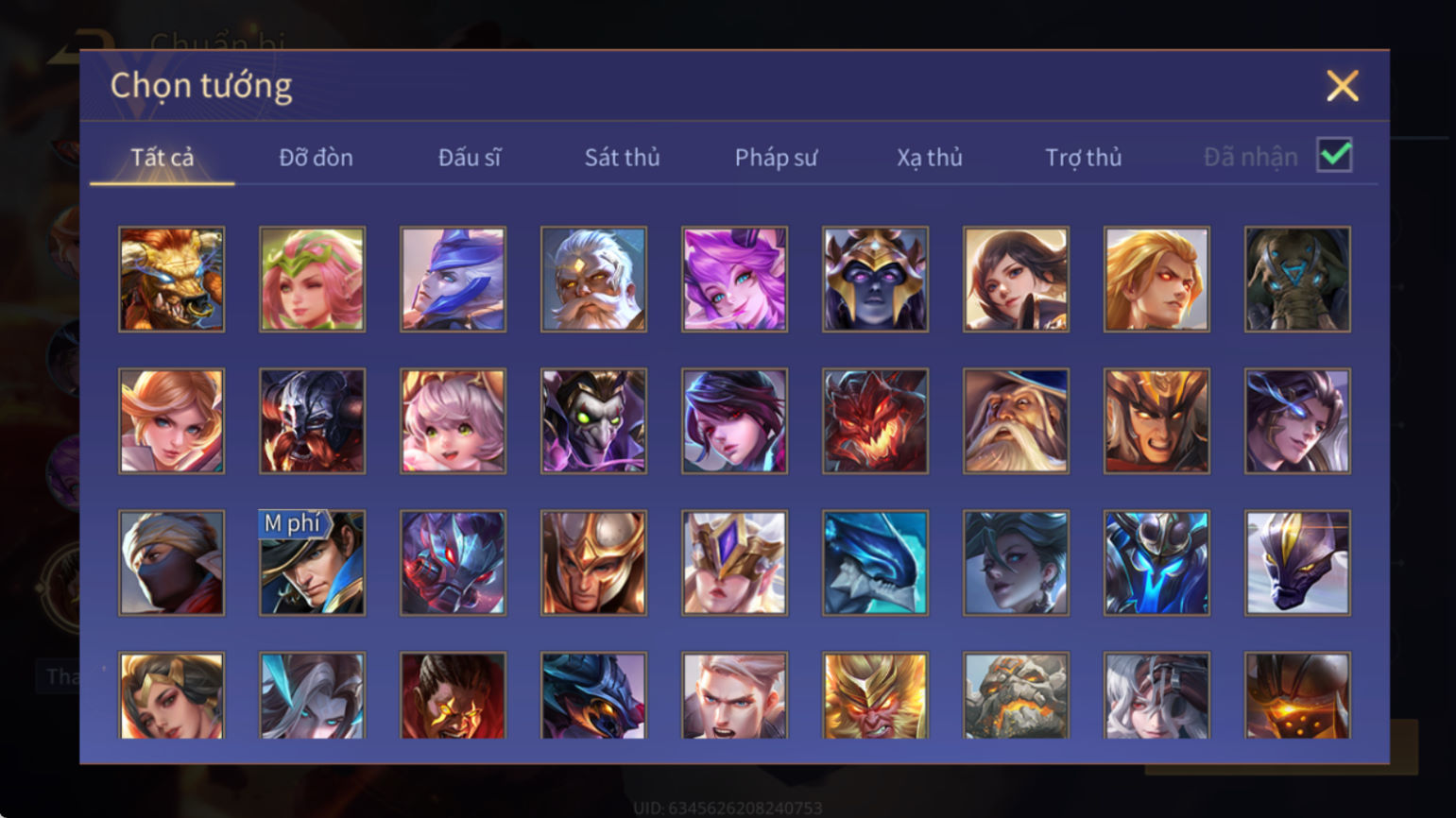Choose the pink-haired elf with green crown
Image resolution: width=1456 pixels, height=818 pixels.
[x=312, y=279]
